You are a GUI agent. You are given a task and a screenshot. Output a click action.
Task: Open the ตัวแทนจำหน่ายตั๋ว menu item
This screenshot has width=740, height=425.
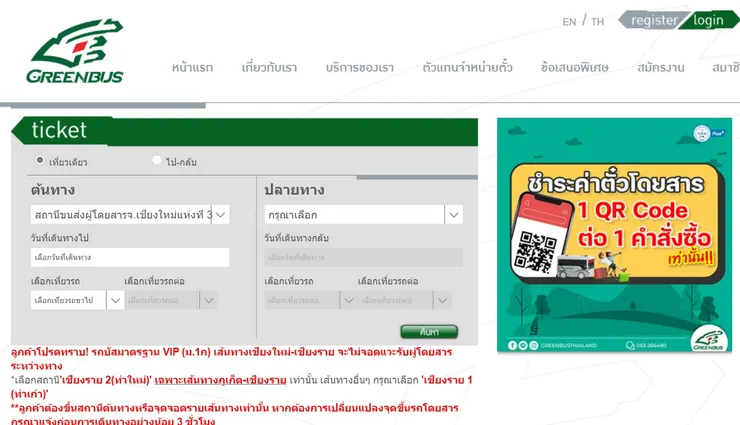[467, 67]
